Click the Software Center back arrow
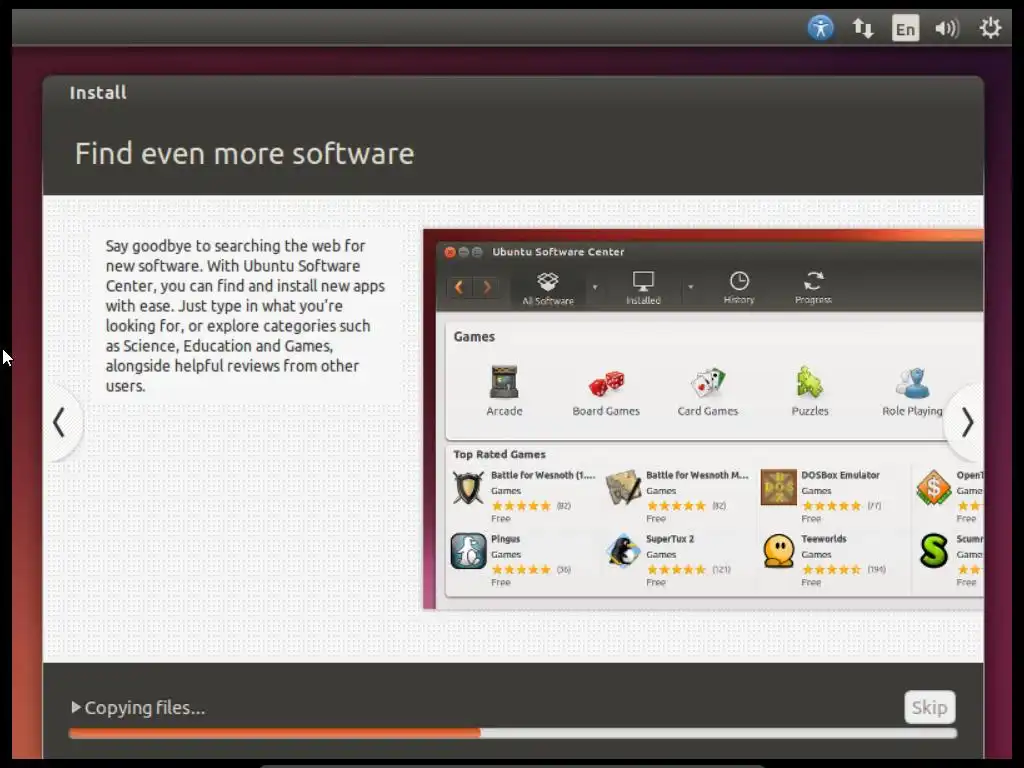Image resolution: width=1024 pixels, height=768 pixels. pos(460,287)
